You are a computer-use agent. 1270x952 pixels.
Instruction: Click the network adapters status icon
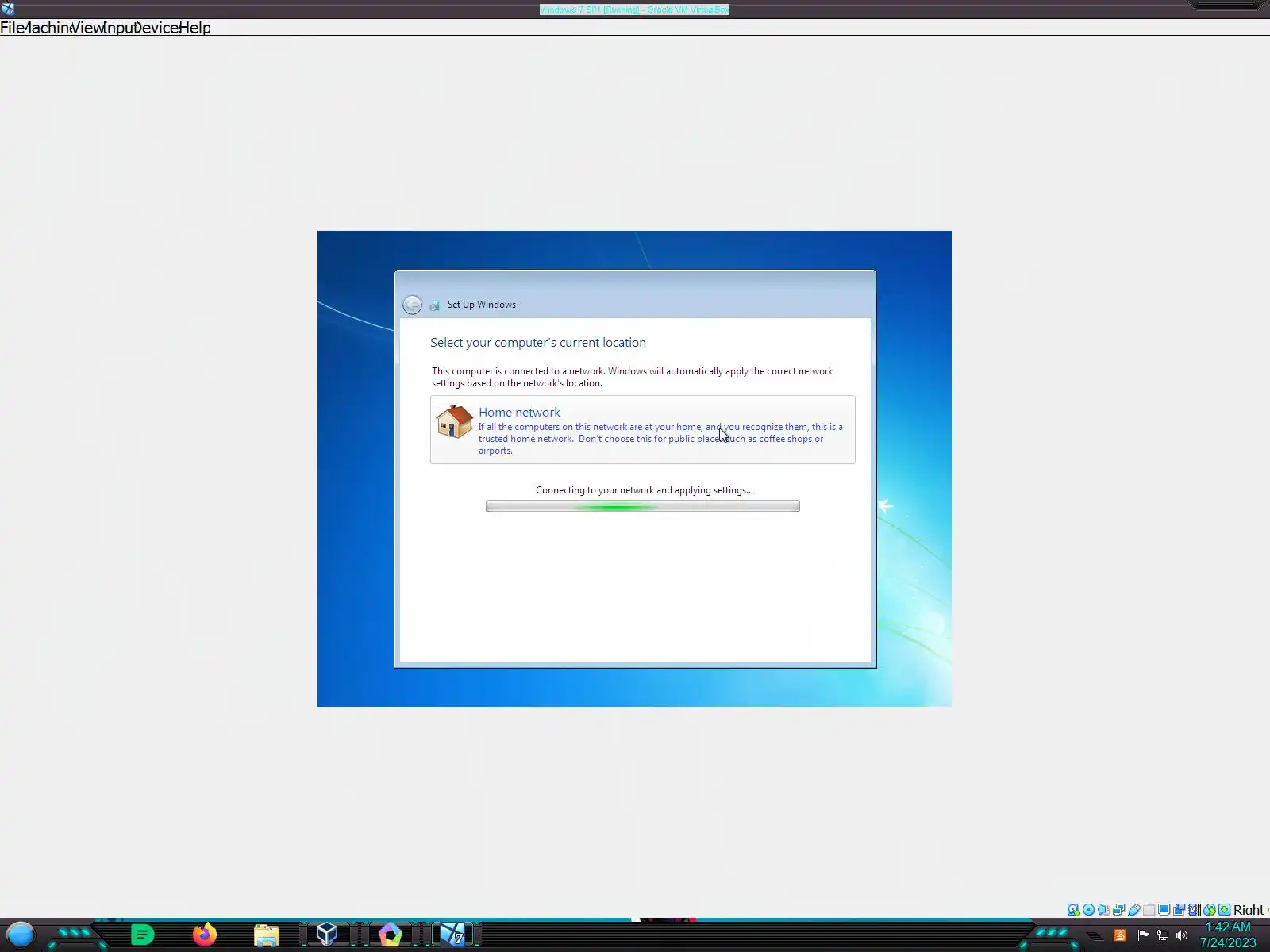[1119, 910]
